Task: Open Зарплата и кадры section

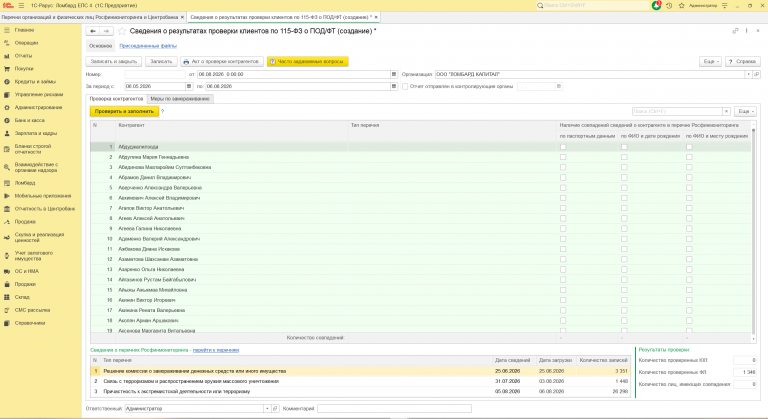Action: point(35,133)
